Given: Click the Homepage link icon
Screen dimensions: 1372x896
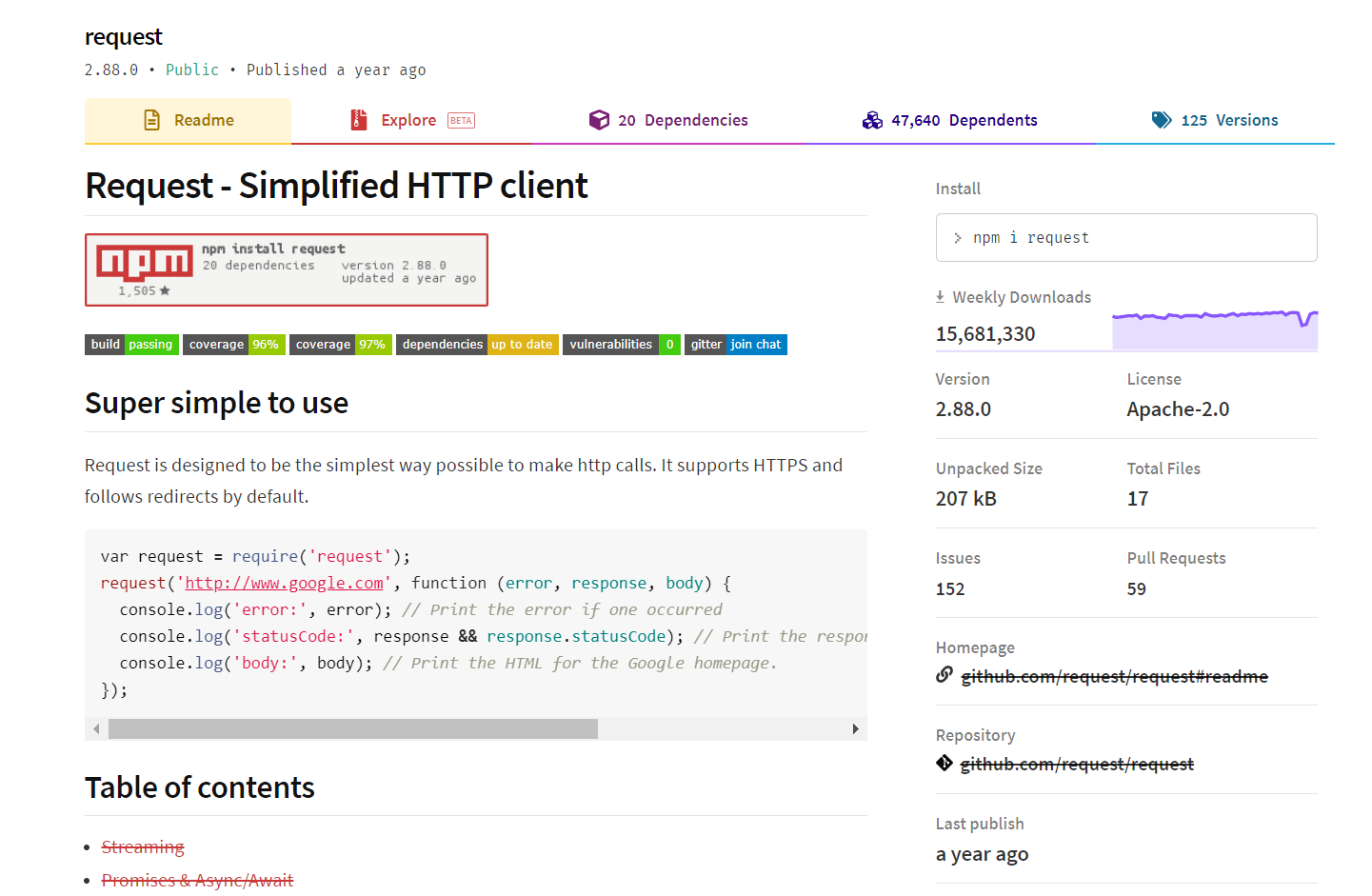Looking at the screenshot, I should tap(943, 674).
